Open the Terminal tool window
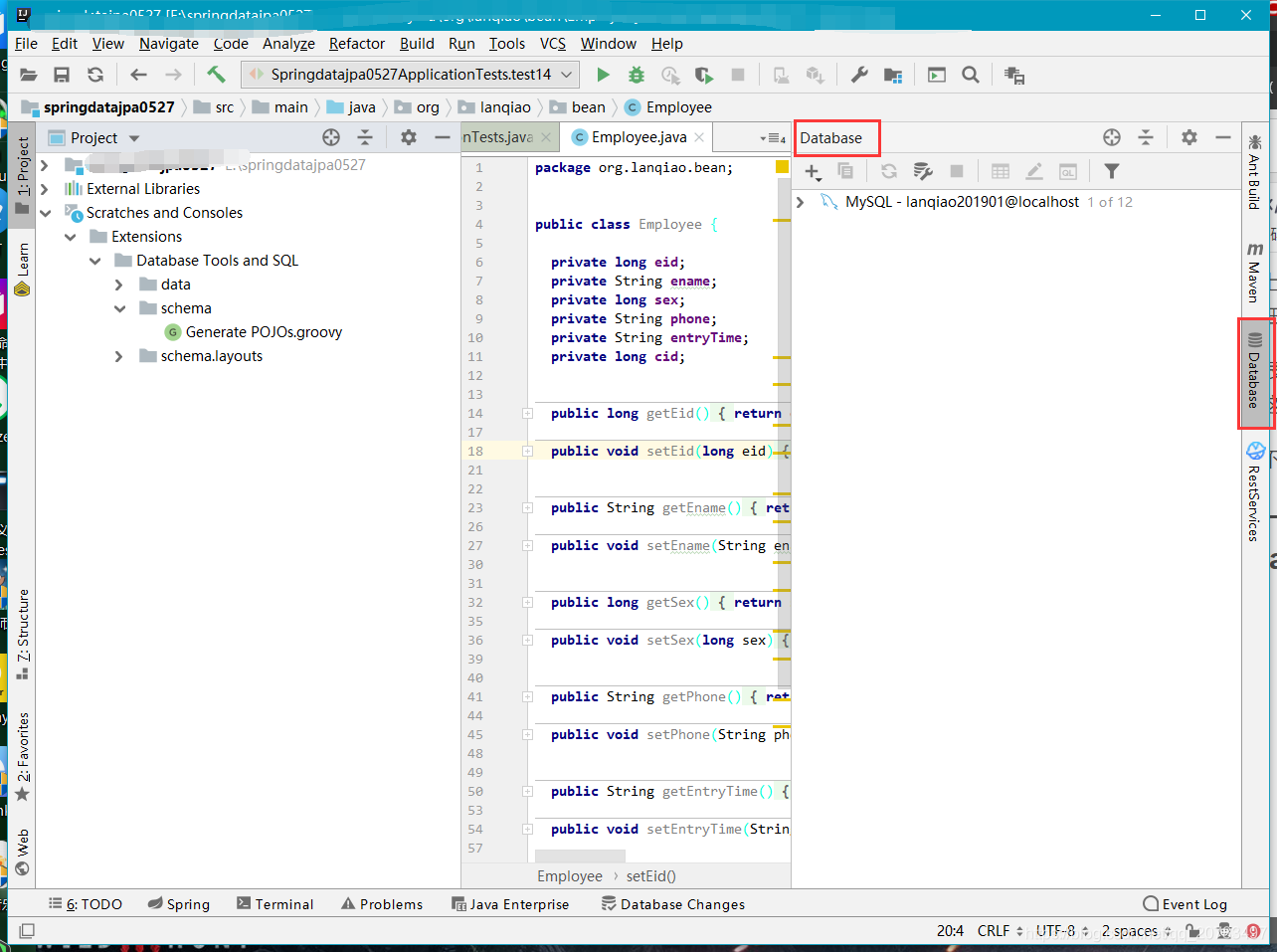 275,904
